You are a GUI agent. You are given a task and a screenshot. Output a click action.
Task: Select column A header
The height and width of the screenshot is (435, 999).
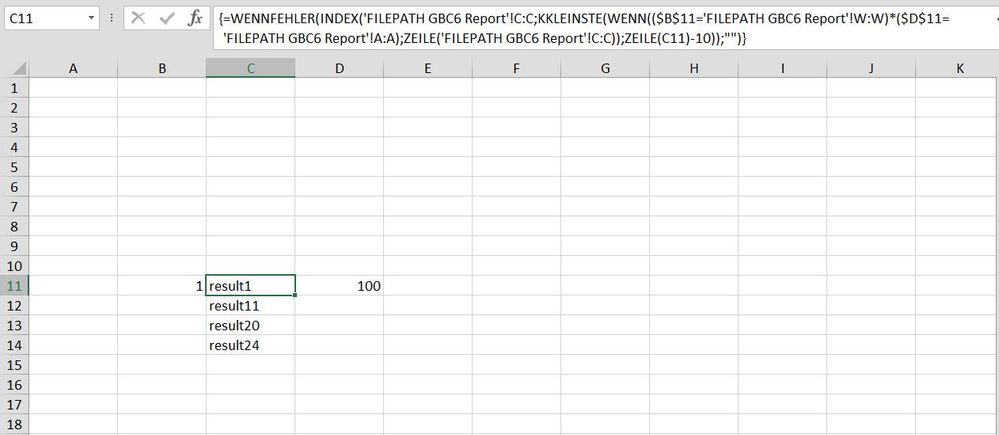pos(73,68)
